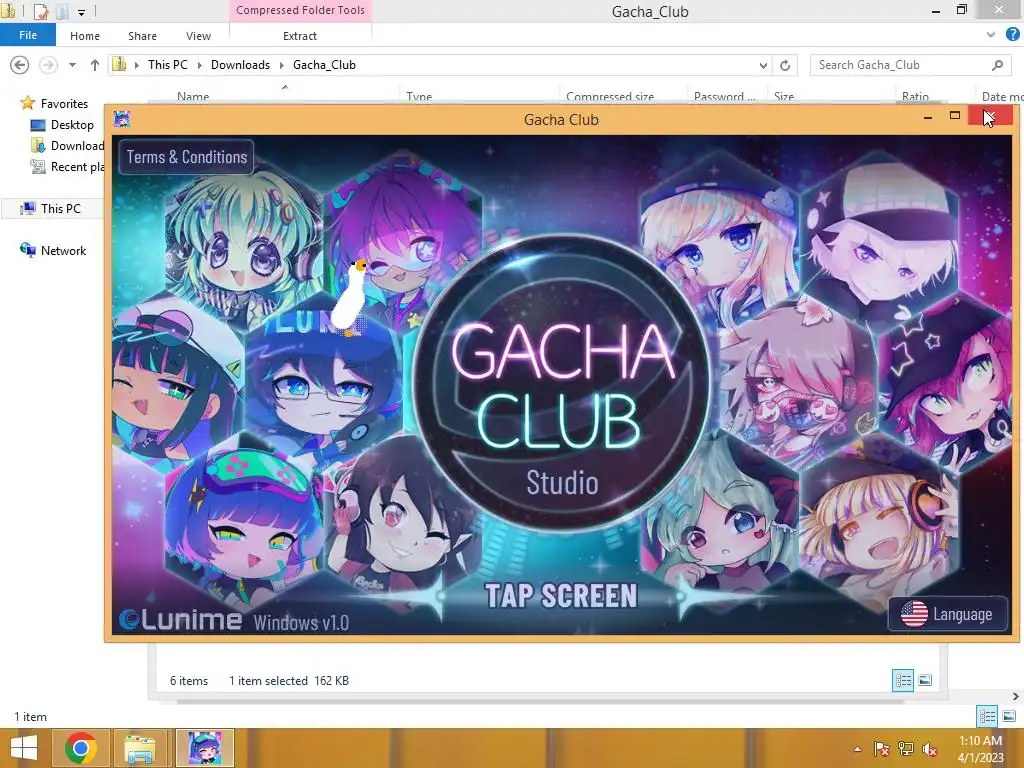Select Favorites in navigation pane
Image resolution: width=1024 pixels, height=768 pixels.
click(x=64, y=103)
